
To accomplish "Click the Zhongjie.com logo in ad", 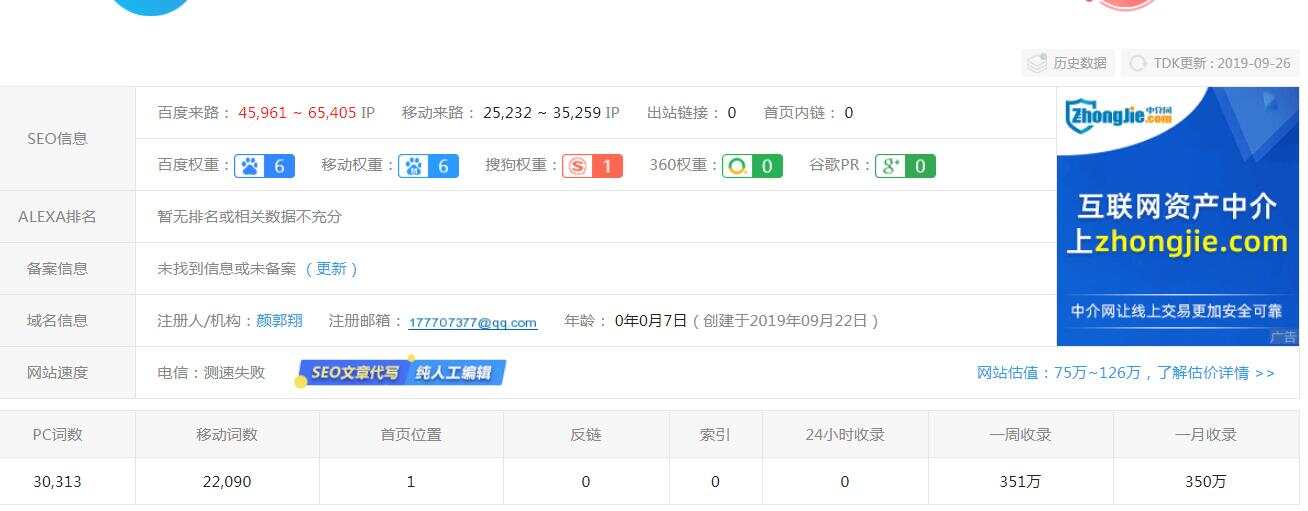I will 1118,115.
